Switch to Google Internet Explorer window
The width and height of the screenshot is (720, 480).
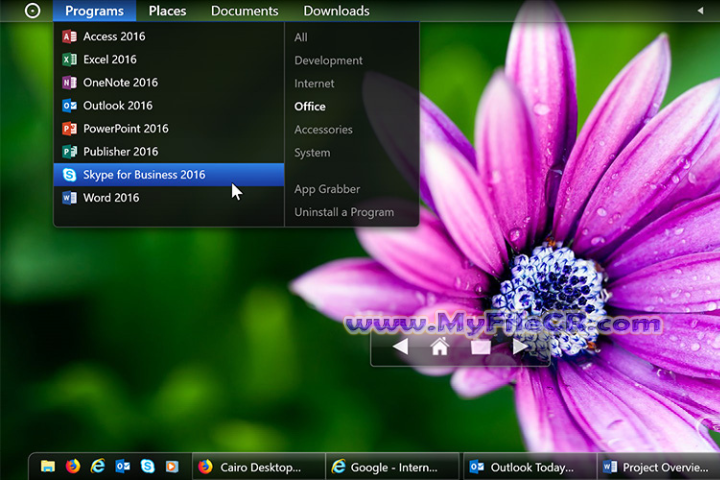393,467
